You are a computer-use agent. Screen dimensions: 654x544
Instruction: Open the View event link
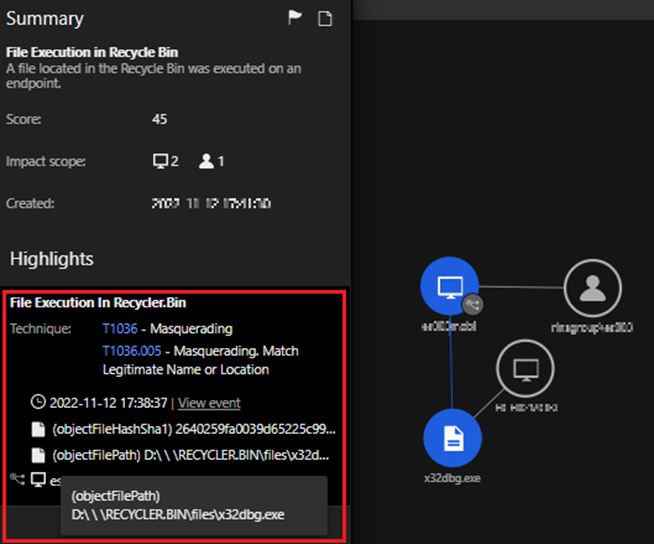pos(209,403)
